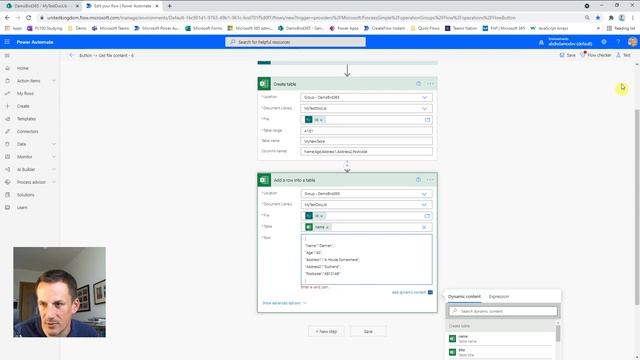640x360 pixels.
Task: Expand Create table Document Library dropdown
Action: (x=424, y=109)
